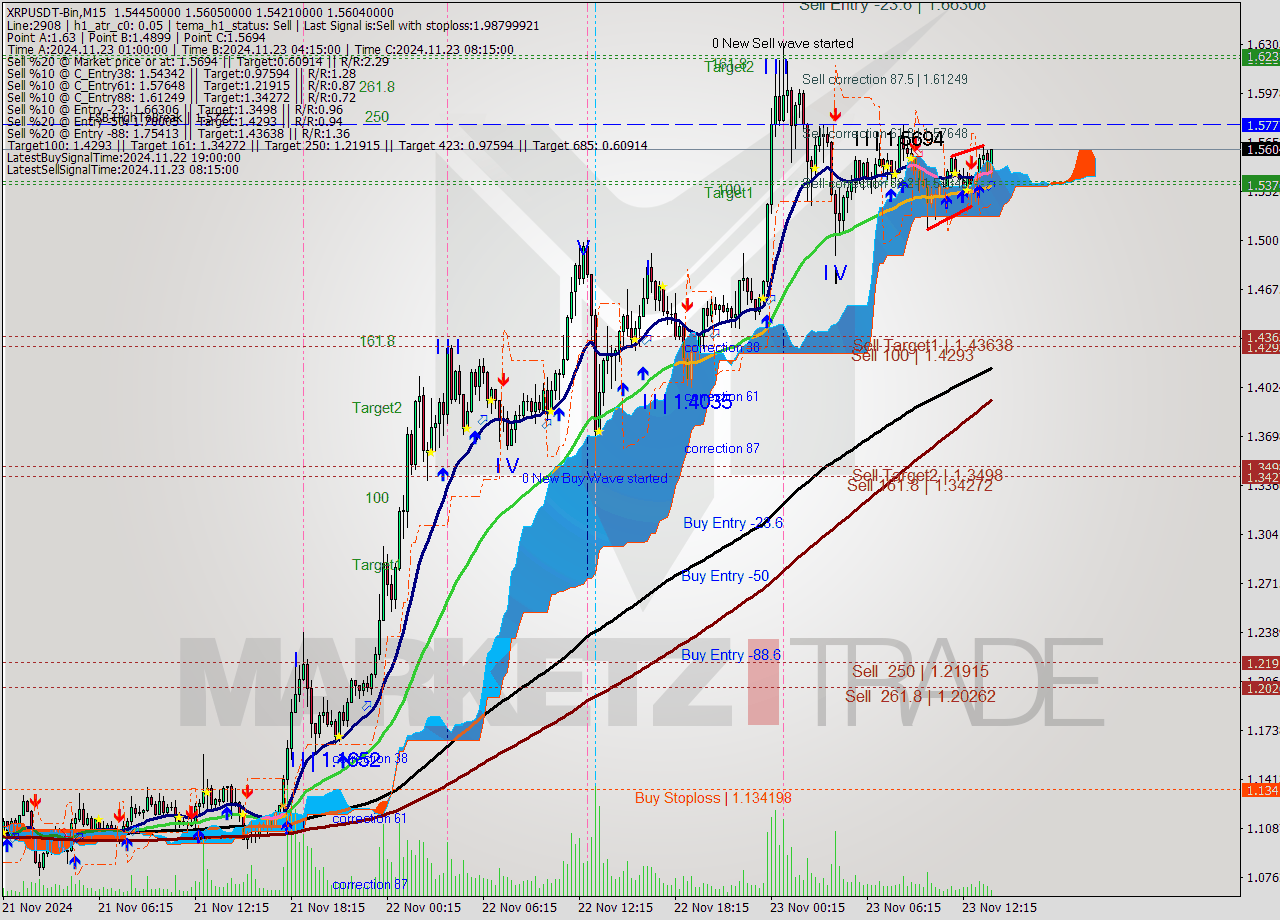Click the '23 Nov 06:15' time label
Screen dimensions: 1280x920
tap(902, 907)
